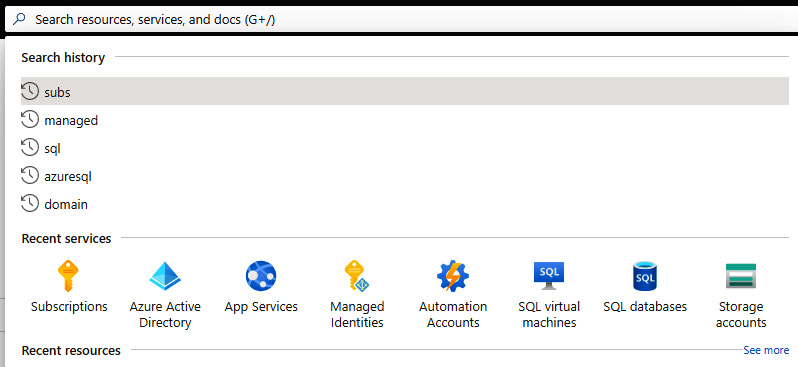Click the history clock icon beside 'managed'
The width and height of the screenshot is (798, 367).
pyautogui.click(x=30, y=120)
